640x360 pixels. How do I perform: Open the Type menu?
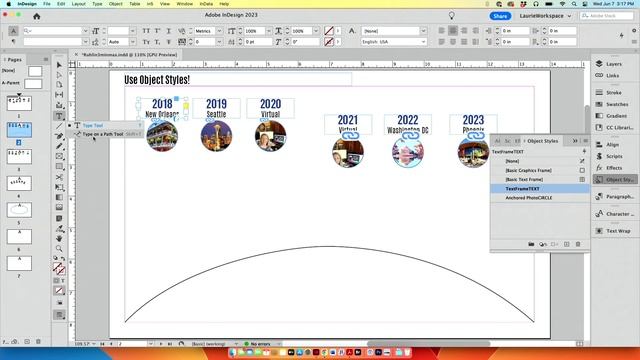[x=97, y=4]
